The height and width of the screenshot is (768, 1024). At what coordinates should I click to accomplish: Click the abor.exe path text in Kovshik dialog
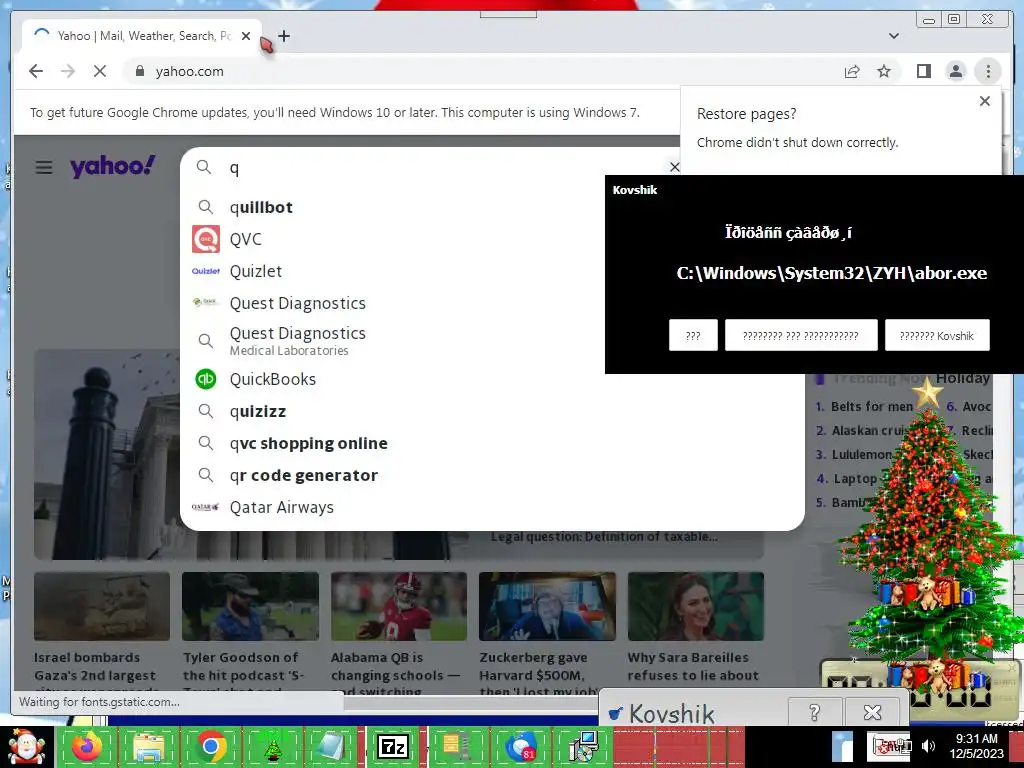[831, 273]
